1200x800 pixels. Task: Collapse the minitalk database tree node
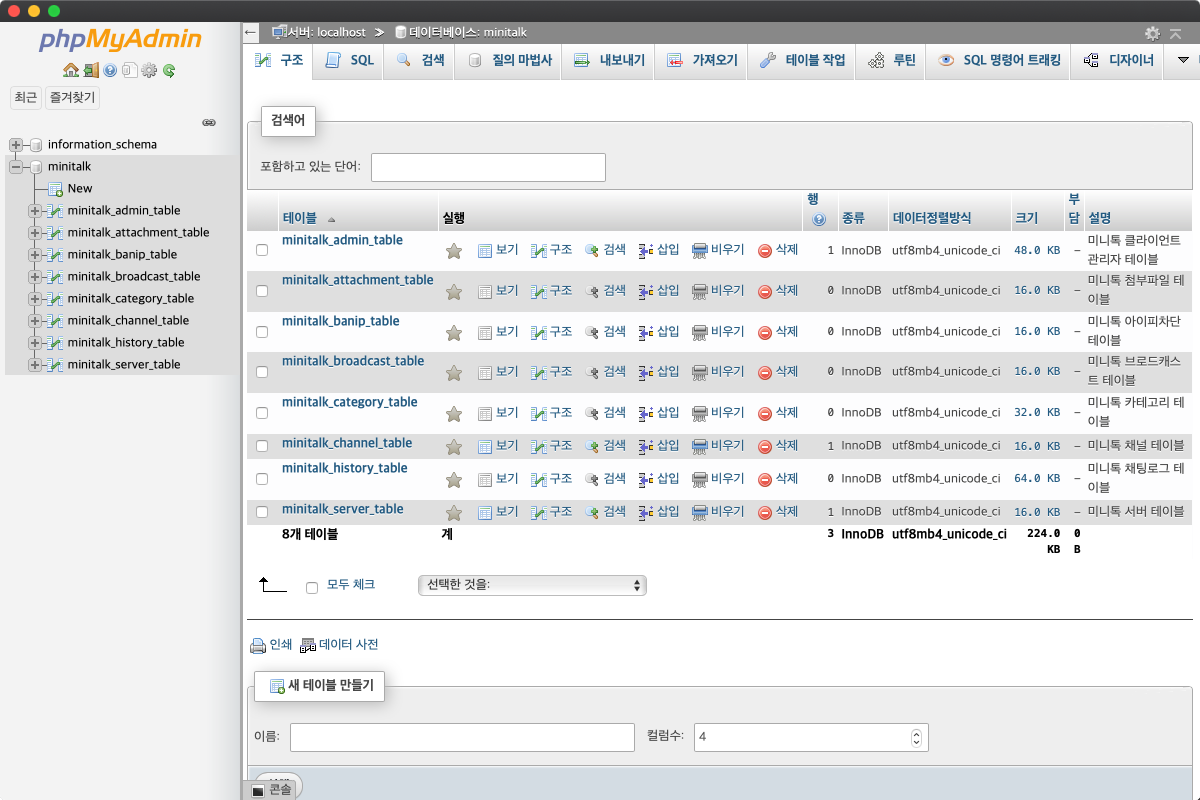point(16,167)
